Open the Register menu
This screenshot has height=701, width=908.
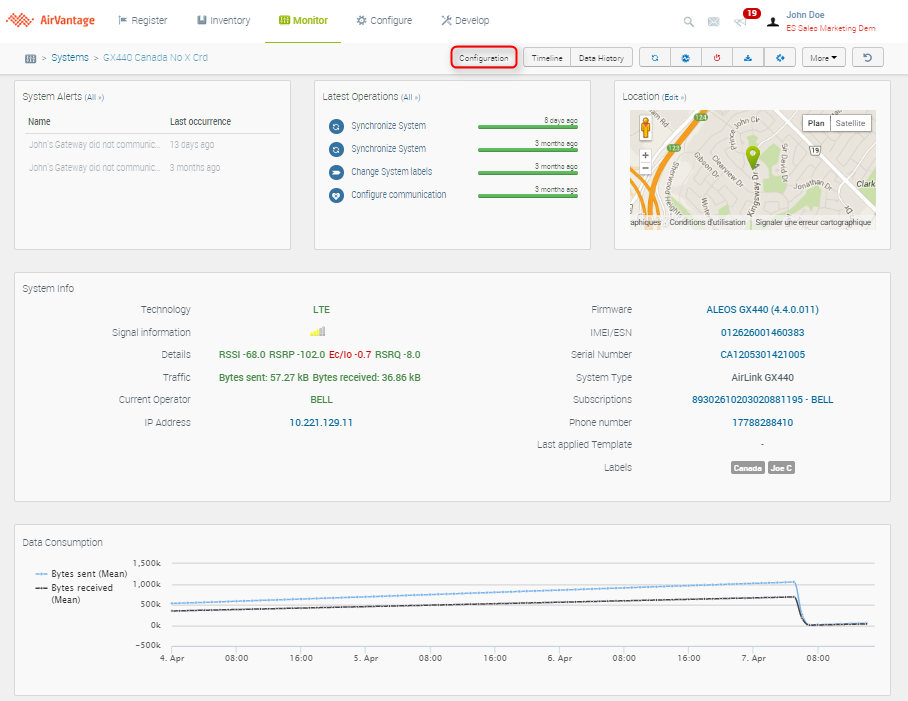pyautogui.click(x=142, y=20)
